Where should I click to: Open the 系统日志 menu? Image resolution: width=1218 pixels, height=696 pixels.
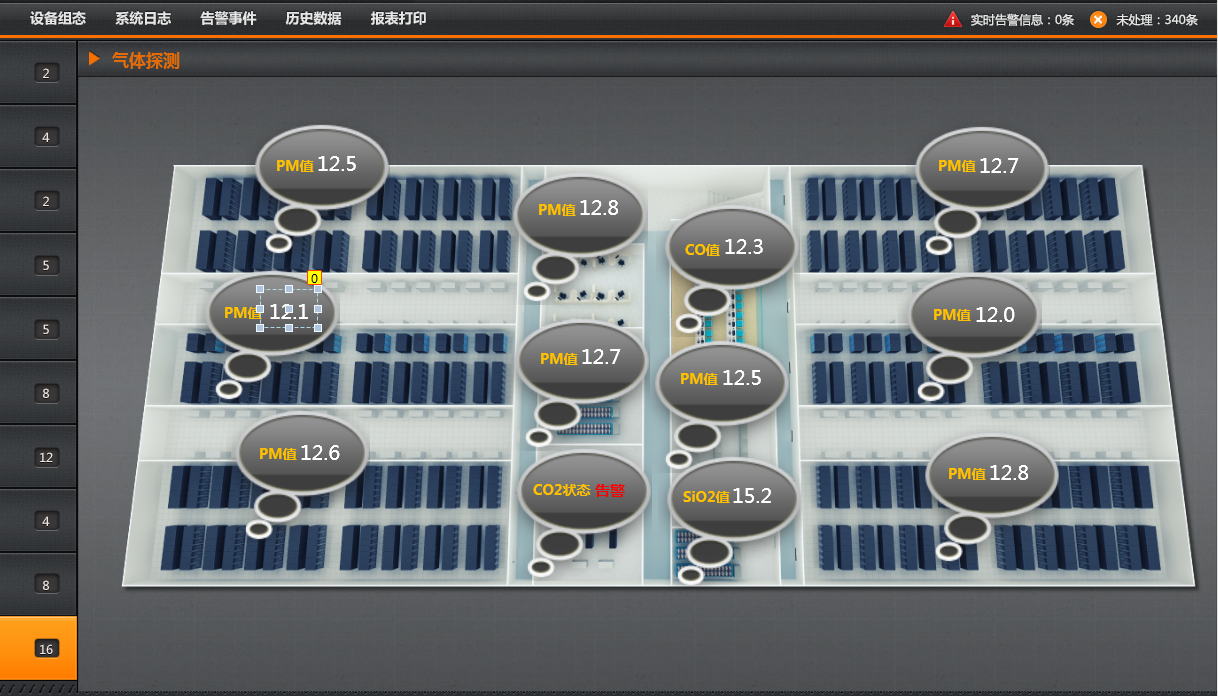point(142,19)
